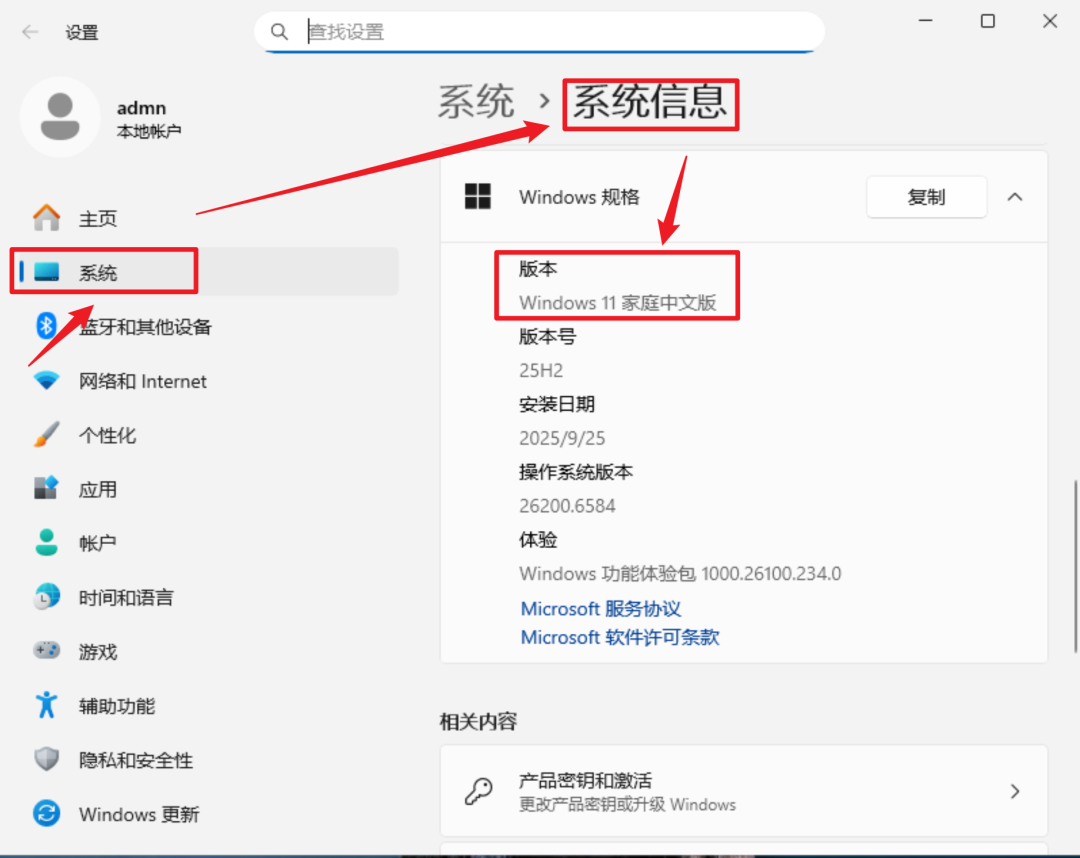This screenshot has height=858, width=1080.
Task: Click the back arrow at top left
Action: [x=30, y=32]
